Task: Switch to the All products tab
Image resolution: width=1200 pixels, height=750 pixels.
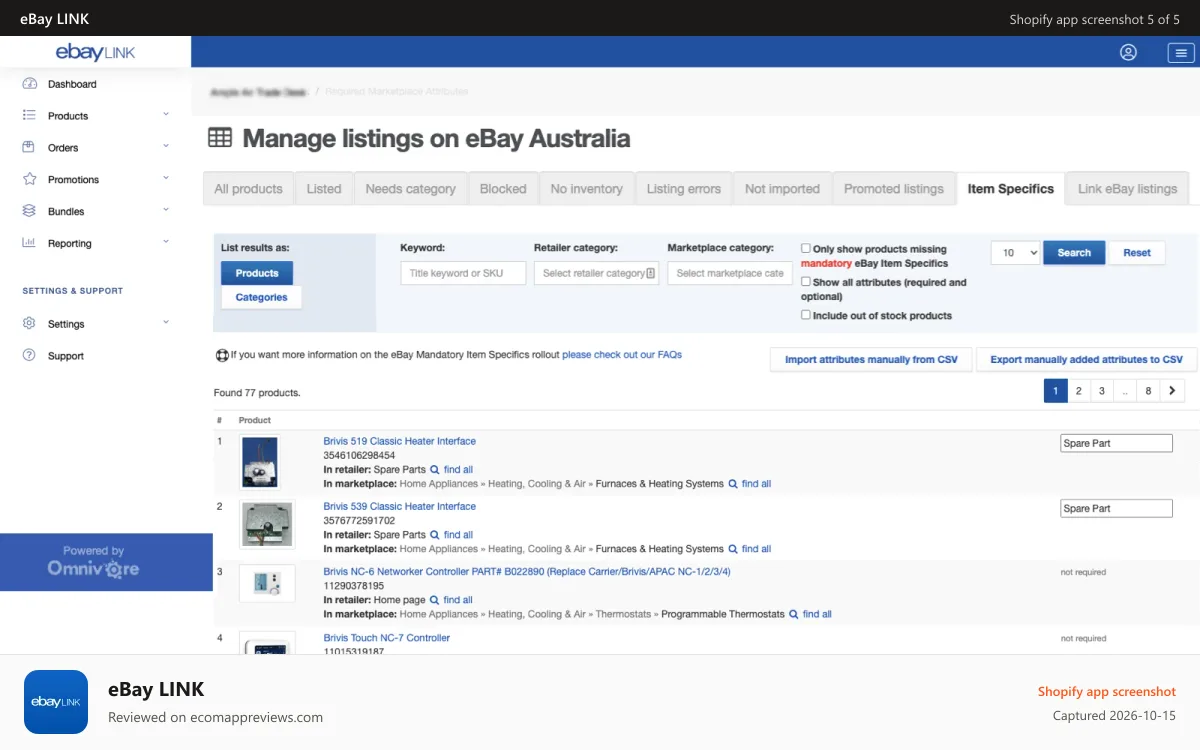Action: pyautogui.click(x=248, y=189)
